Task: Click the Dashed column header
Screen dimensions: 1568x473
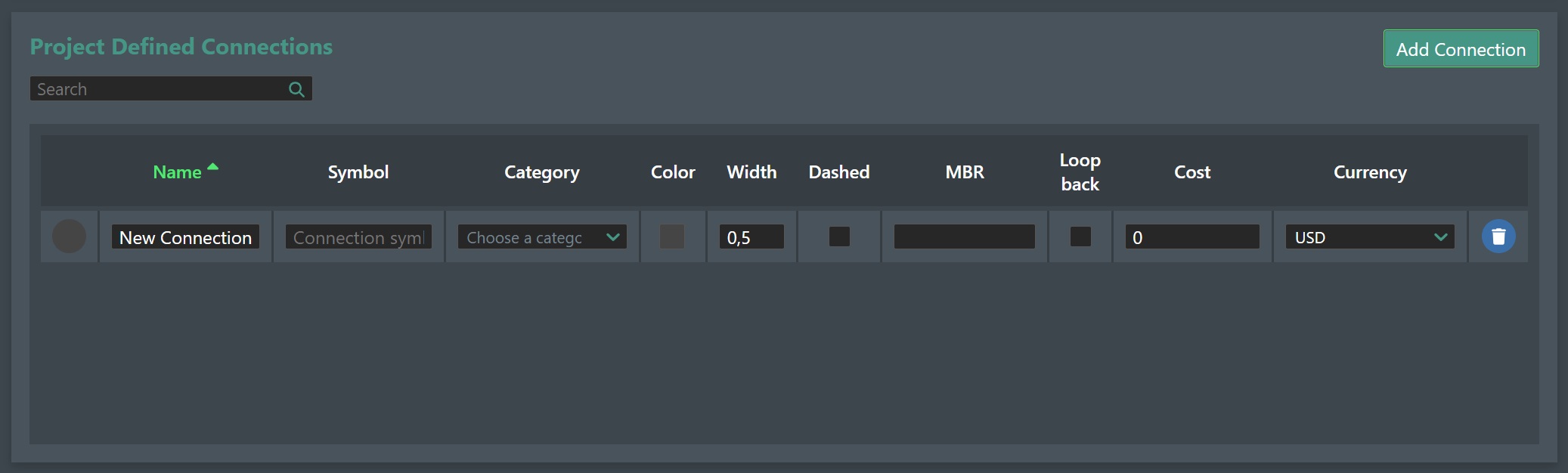Action: coord(839,172)
